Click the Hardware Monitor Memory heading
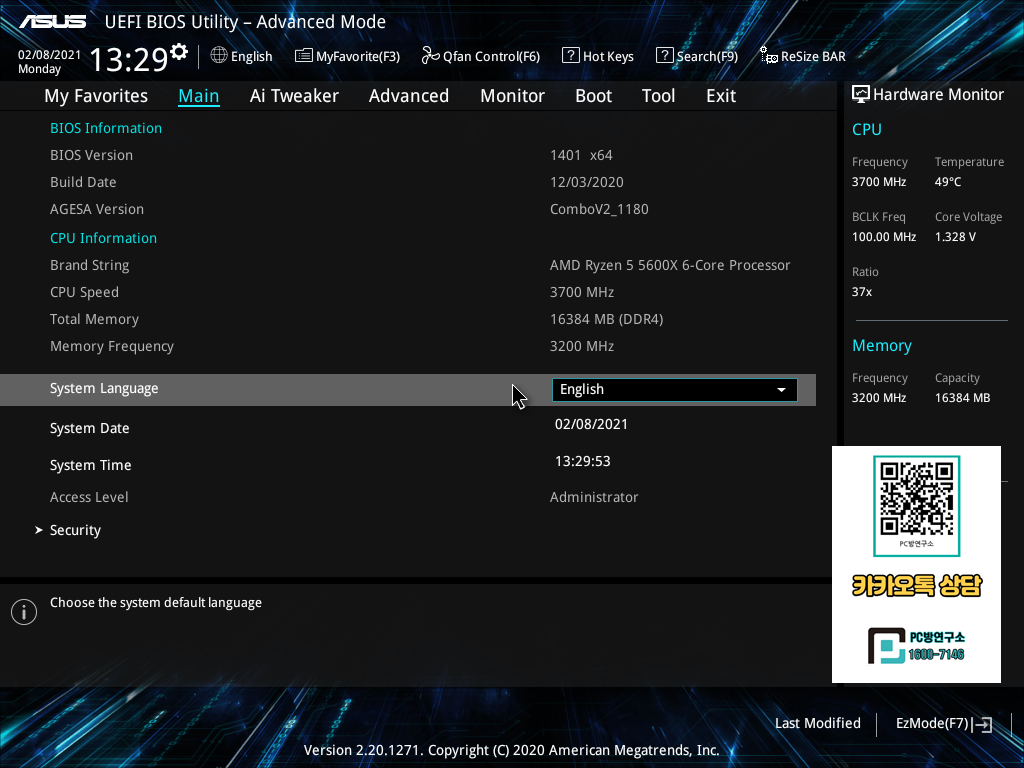This screenshot has height=768, width=1024. [882, 345]
